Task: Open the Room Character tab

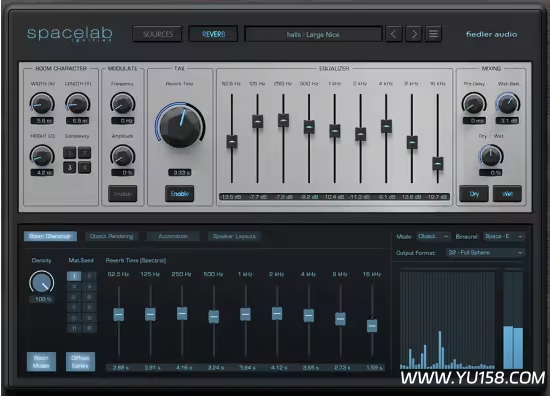Action: click(x=50, y=236)
